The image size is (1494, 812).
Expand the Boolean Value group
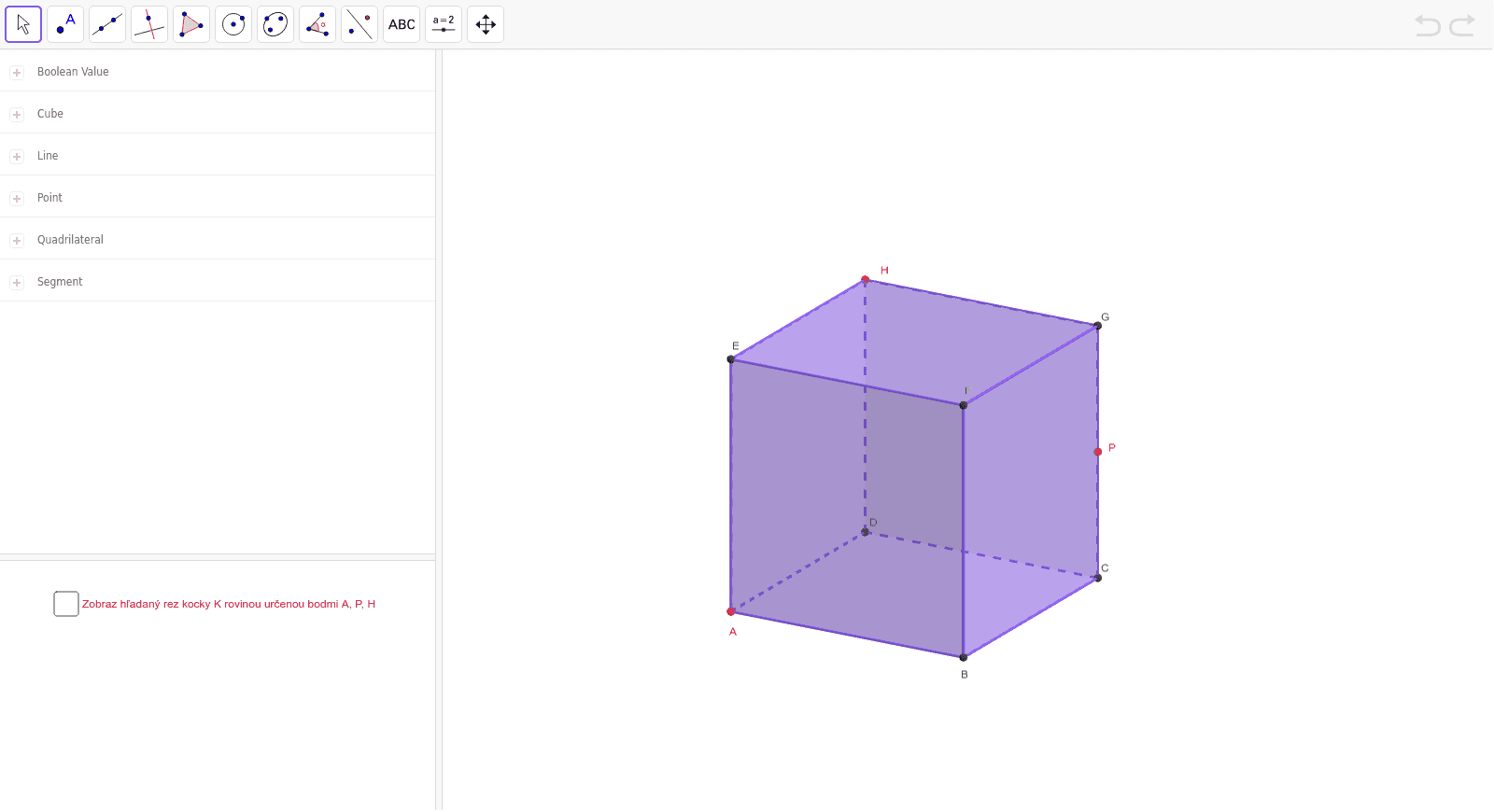17,73
